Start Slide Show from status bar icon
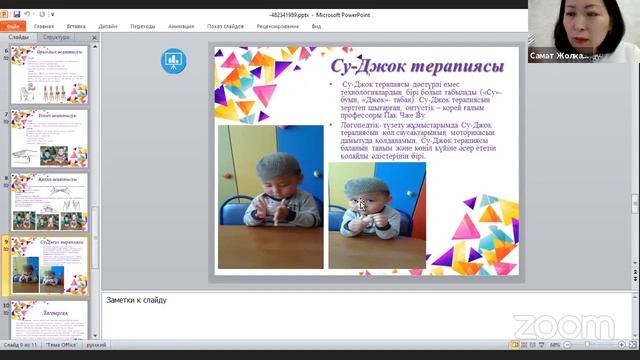 [542, 345]
